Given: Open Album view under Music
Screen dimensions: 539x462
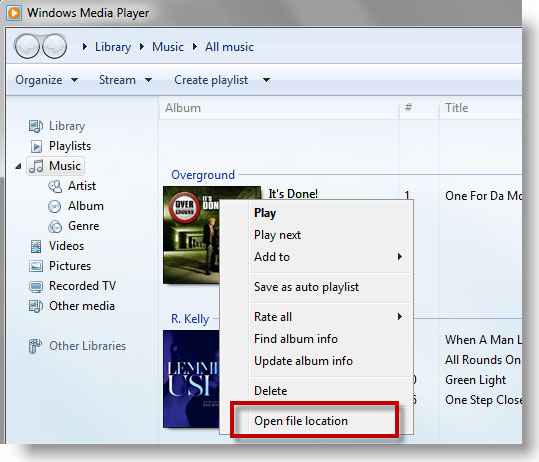Looking at the screenshot, I should click(86, 206).
